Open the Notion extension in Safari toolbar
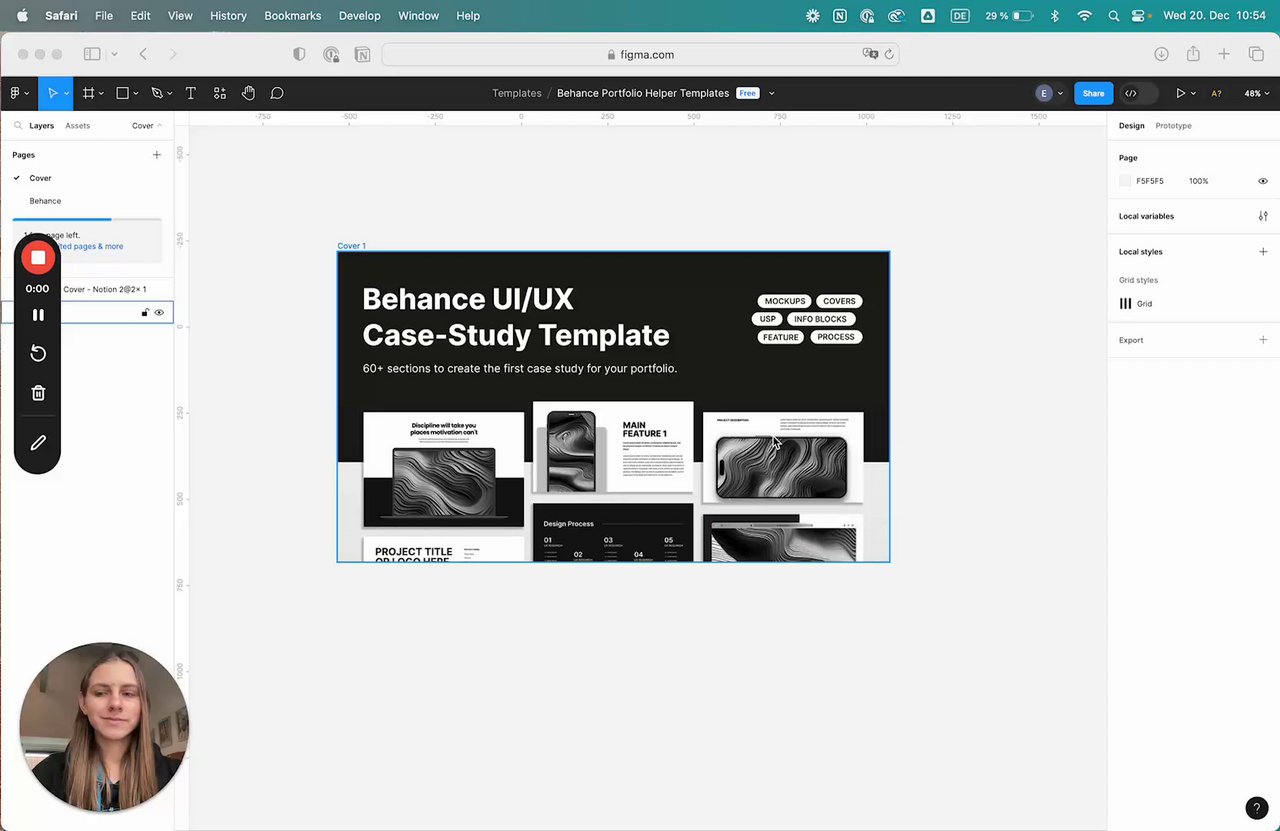Viewport: 1280px width, 831px height. click(x=361, y=55)
